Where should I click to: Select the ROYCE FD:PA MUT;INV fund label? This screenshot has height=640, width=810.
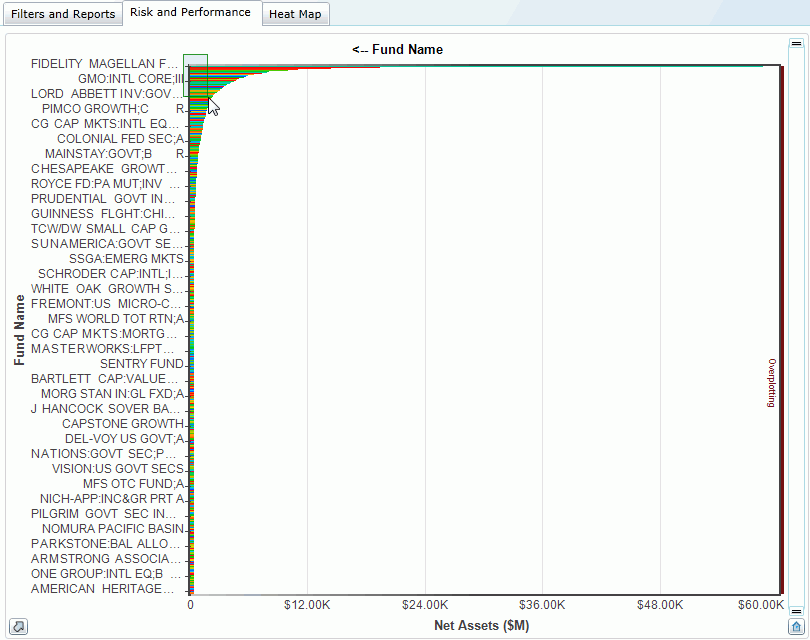105,183
